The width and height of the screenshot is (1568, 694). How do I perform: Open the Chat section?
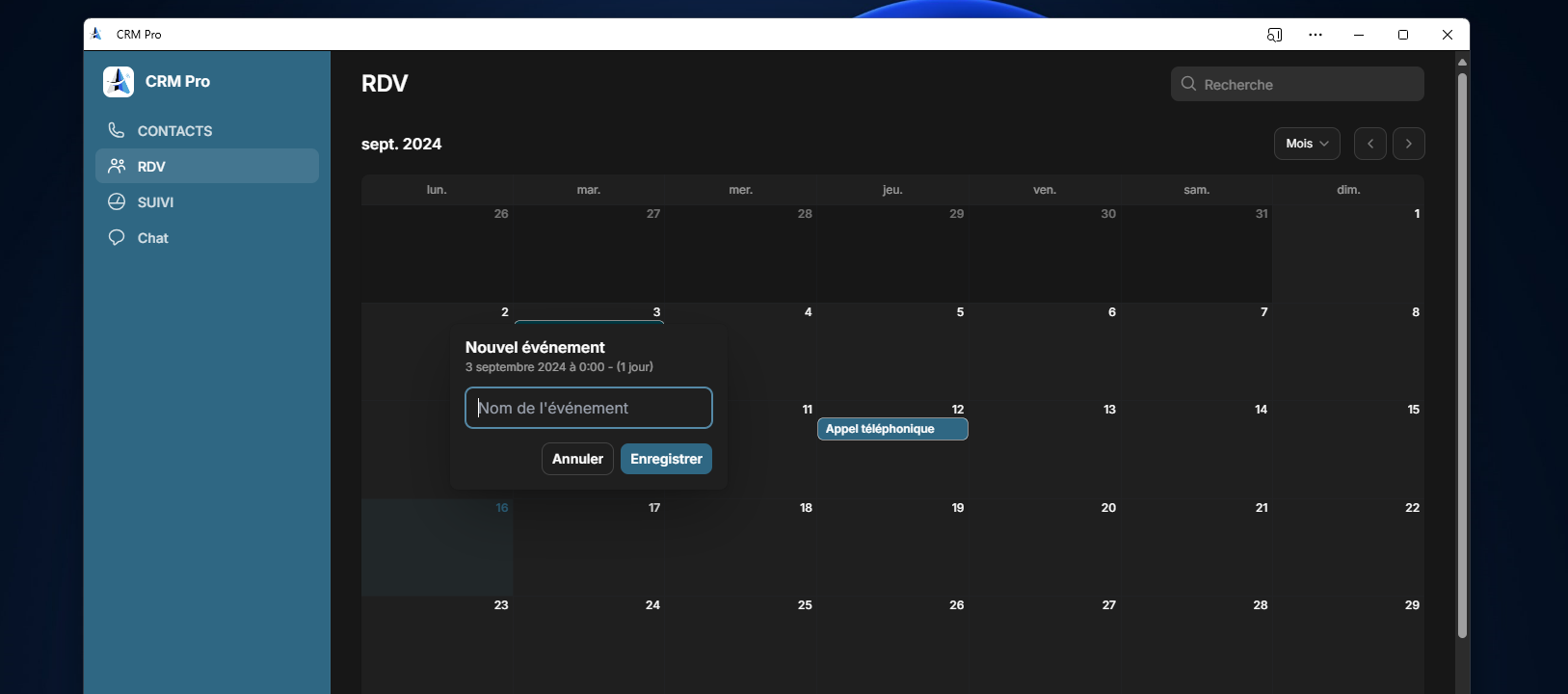[207, 237]
